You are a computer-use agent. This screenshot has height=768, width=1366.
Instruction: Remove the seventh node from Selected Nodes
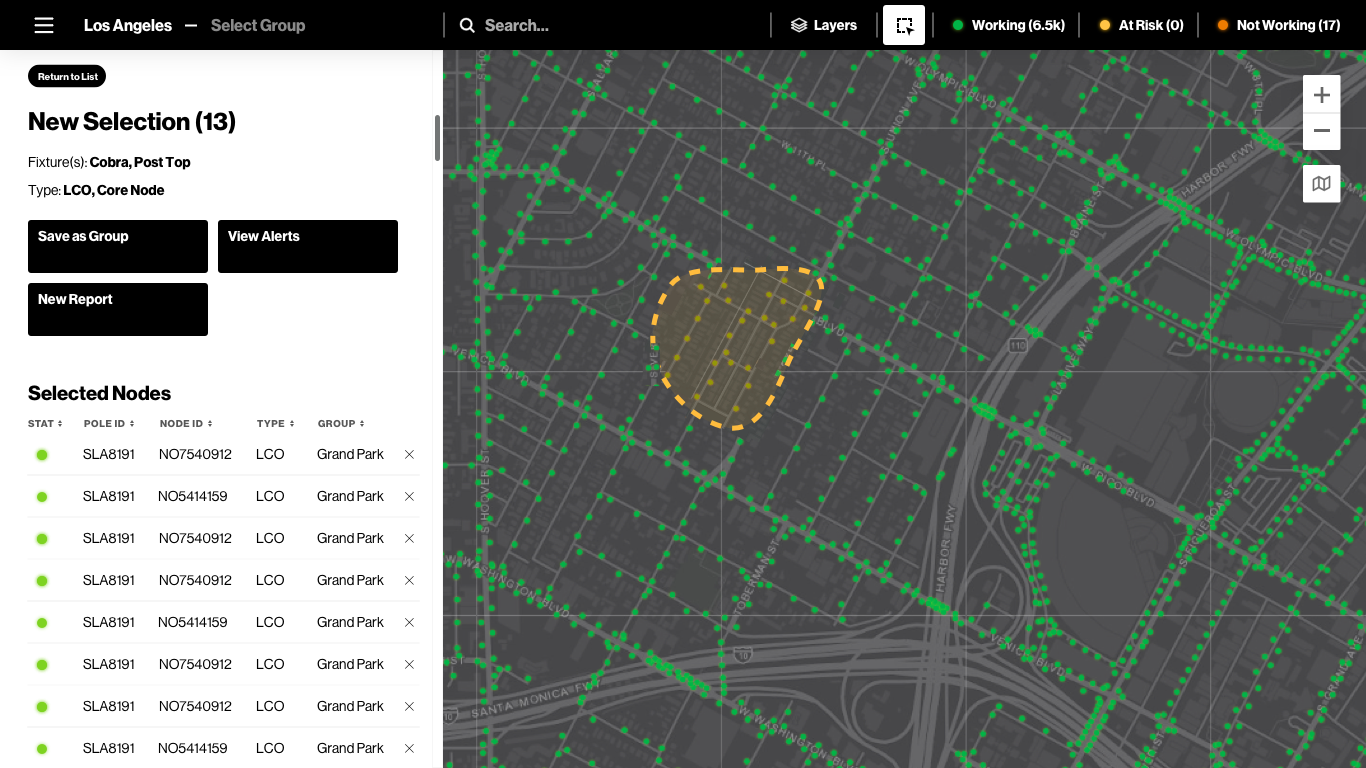coord(409,706)
